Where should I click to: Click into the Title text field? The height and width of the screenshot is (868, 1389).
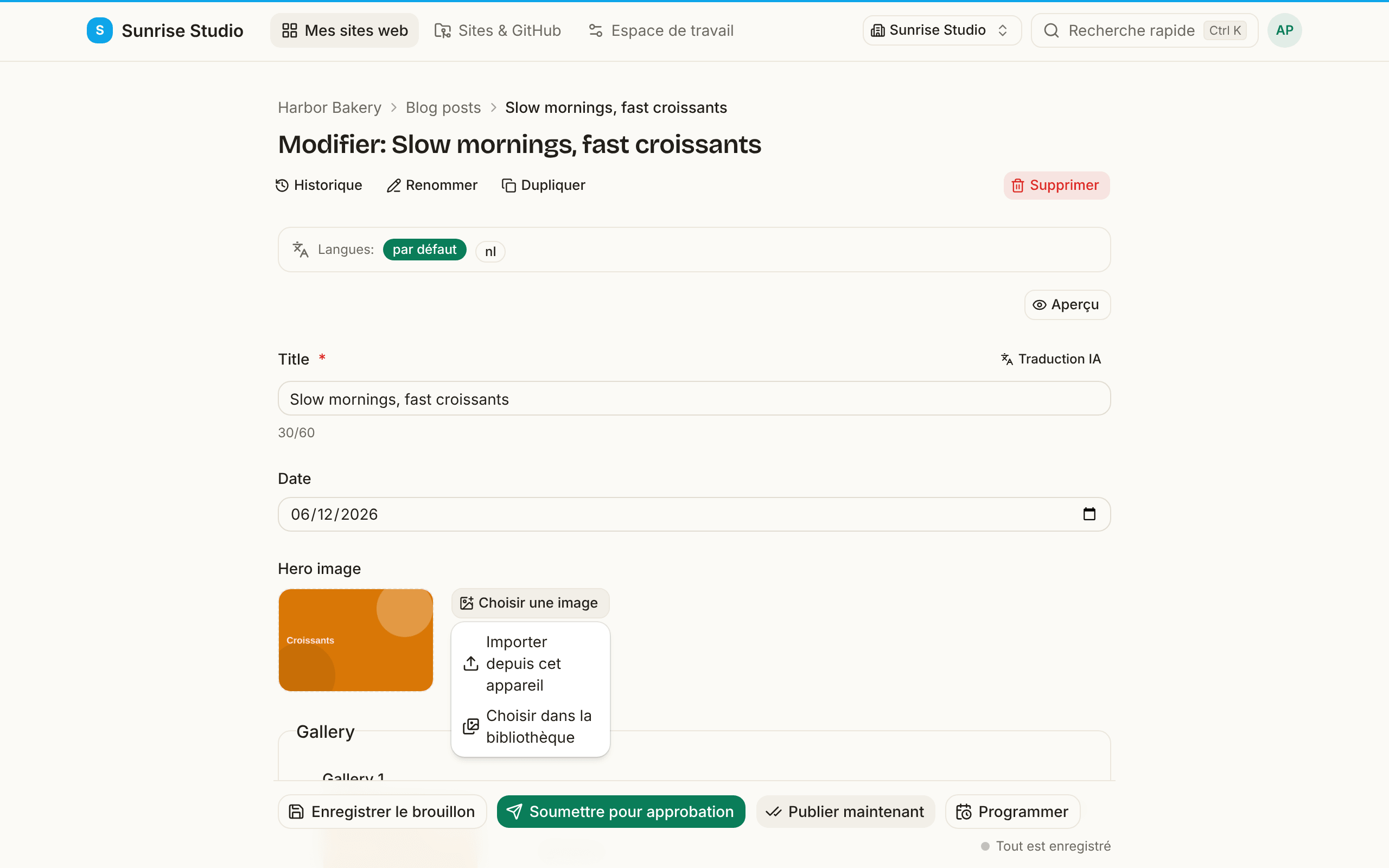(x=694, y=398)
